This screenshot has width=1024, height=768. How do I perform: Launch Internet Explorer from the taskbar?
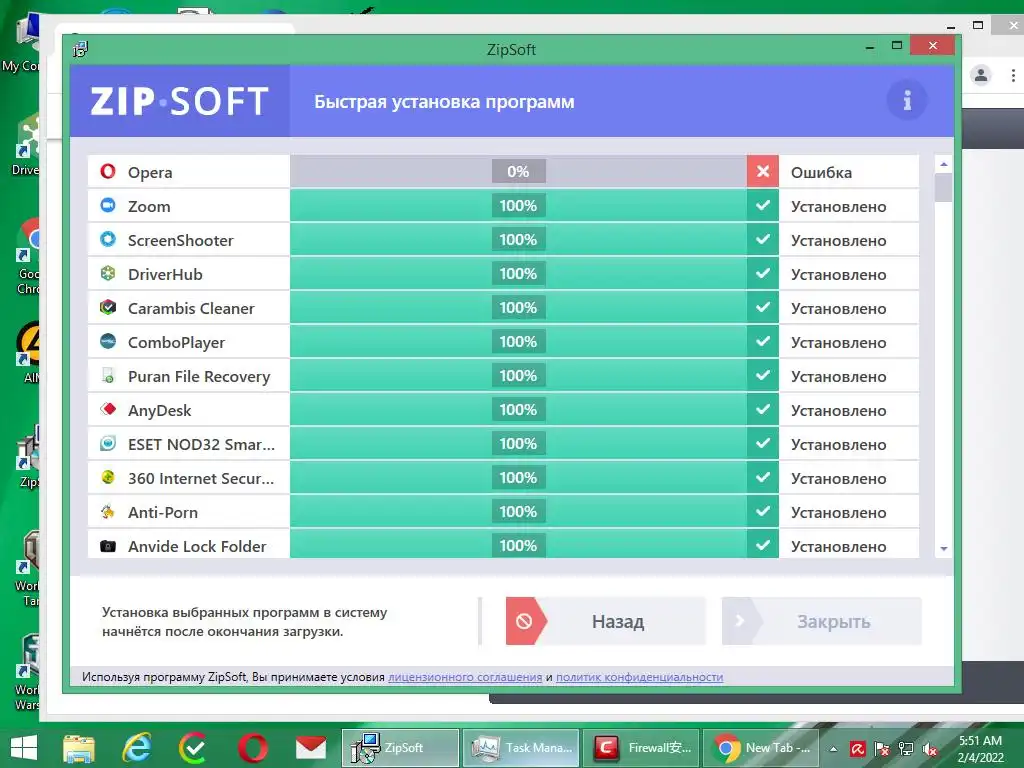(x=137, y=748)
